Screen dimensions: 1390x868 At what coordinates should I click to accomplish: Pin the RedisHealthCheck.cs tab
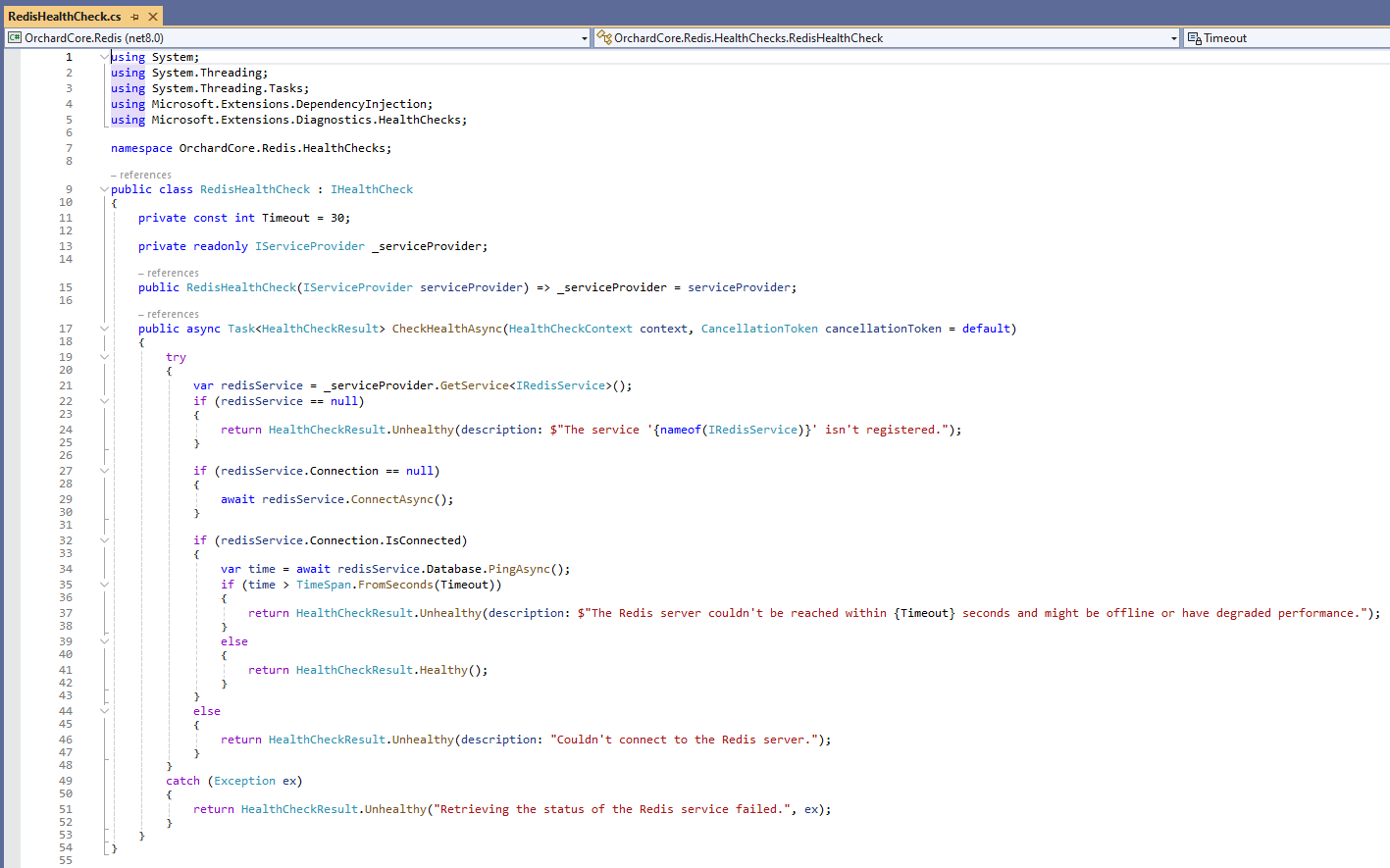(x=135, y=17)
